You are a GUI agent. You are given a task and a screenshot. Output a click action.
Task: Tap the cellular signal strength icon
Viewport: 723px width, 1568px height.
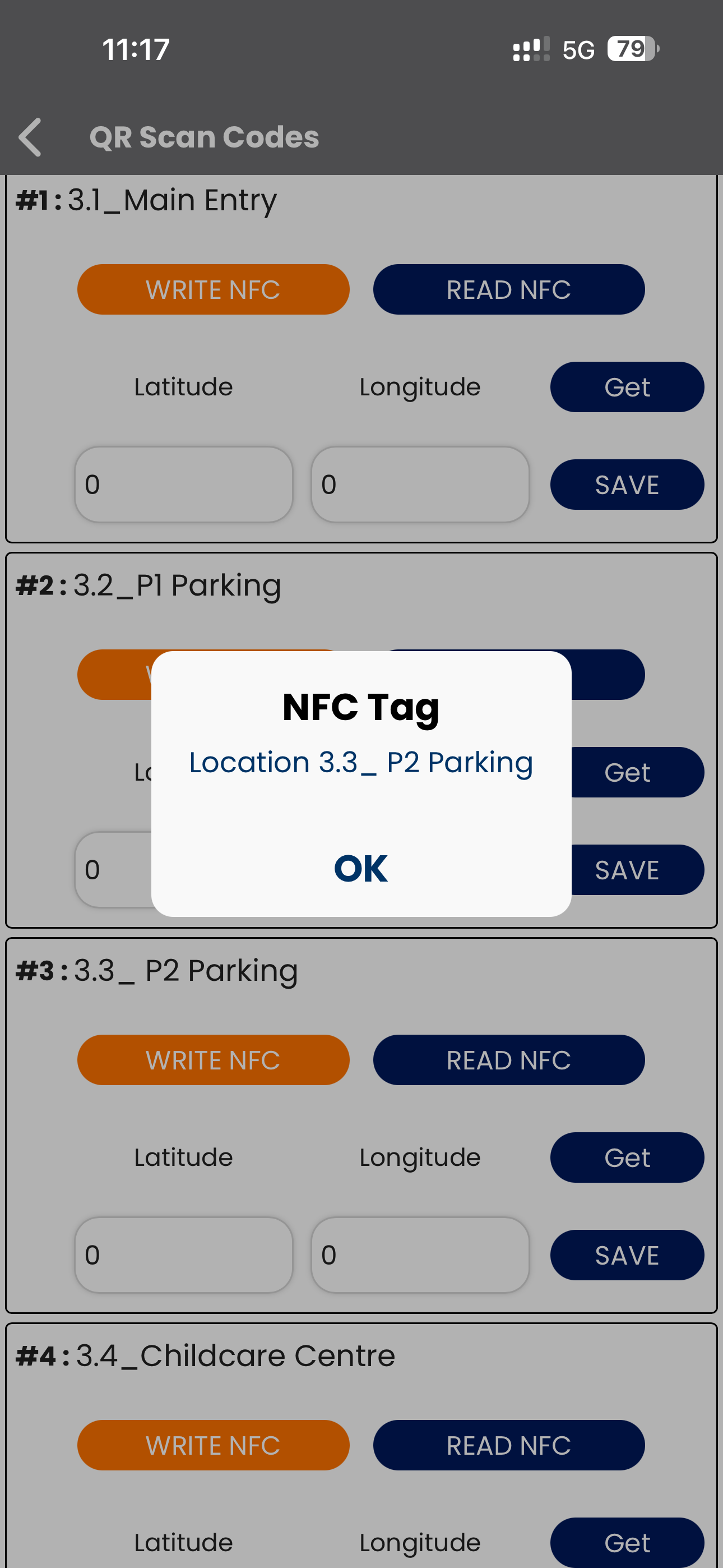(x=531, y=49)
